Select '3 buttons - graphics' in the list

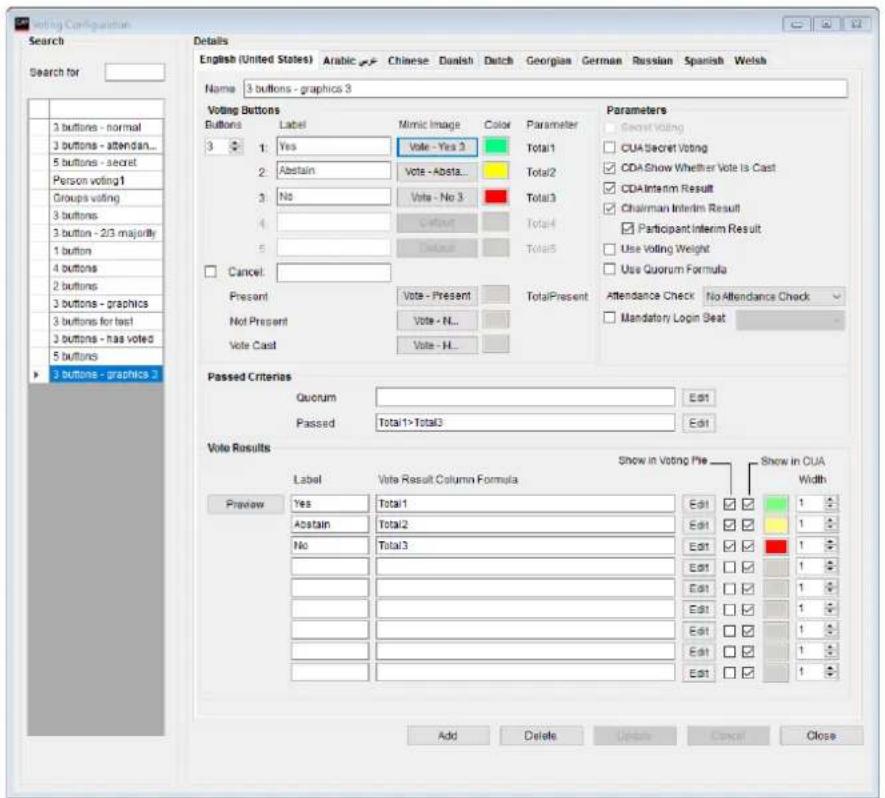pyautogui.click(x=106, y=304)
